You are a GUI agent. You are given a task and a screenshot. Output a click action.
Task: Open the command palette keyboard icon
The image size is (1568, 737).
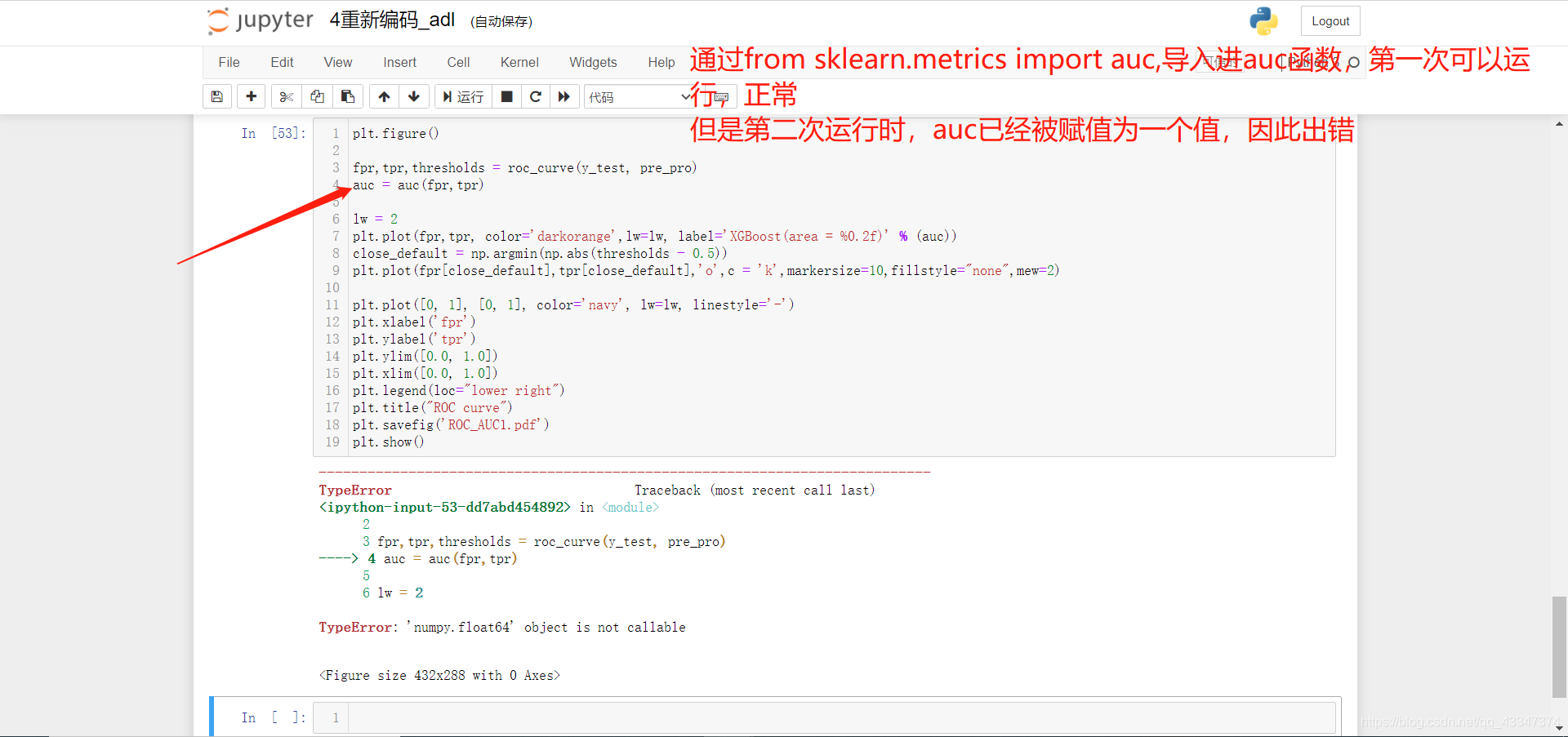click(721, 96)
